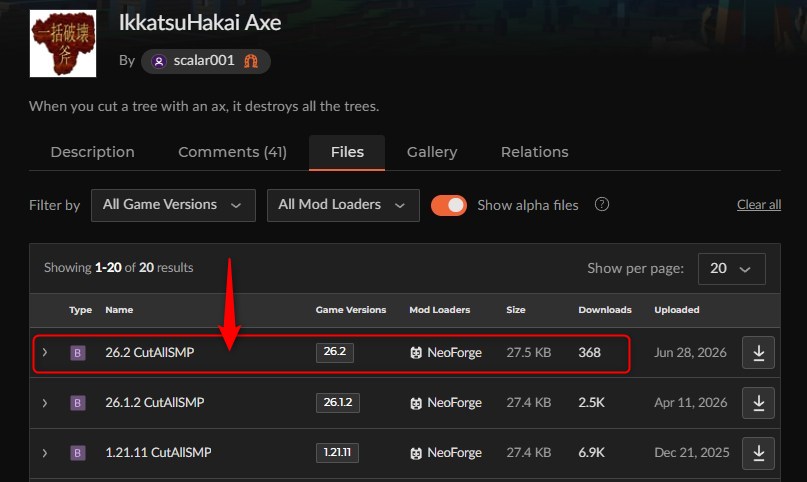
Task: Click the beta type badge for 26.2 CutAllSMP
Action: coord(78,353)
